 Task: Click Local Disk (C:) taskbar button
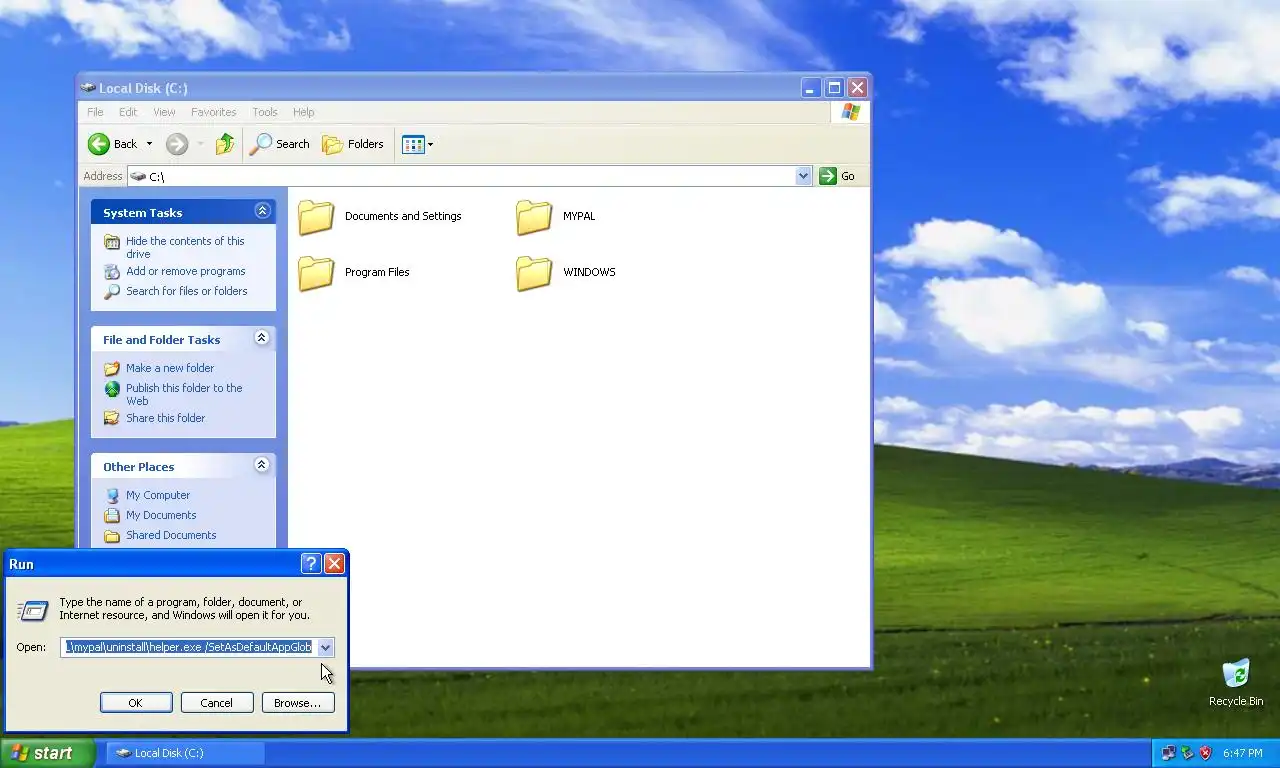click(186, 753)
